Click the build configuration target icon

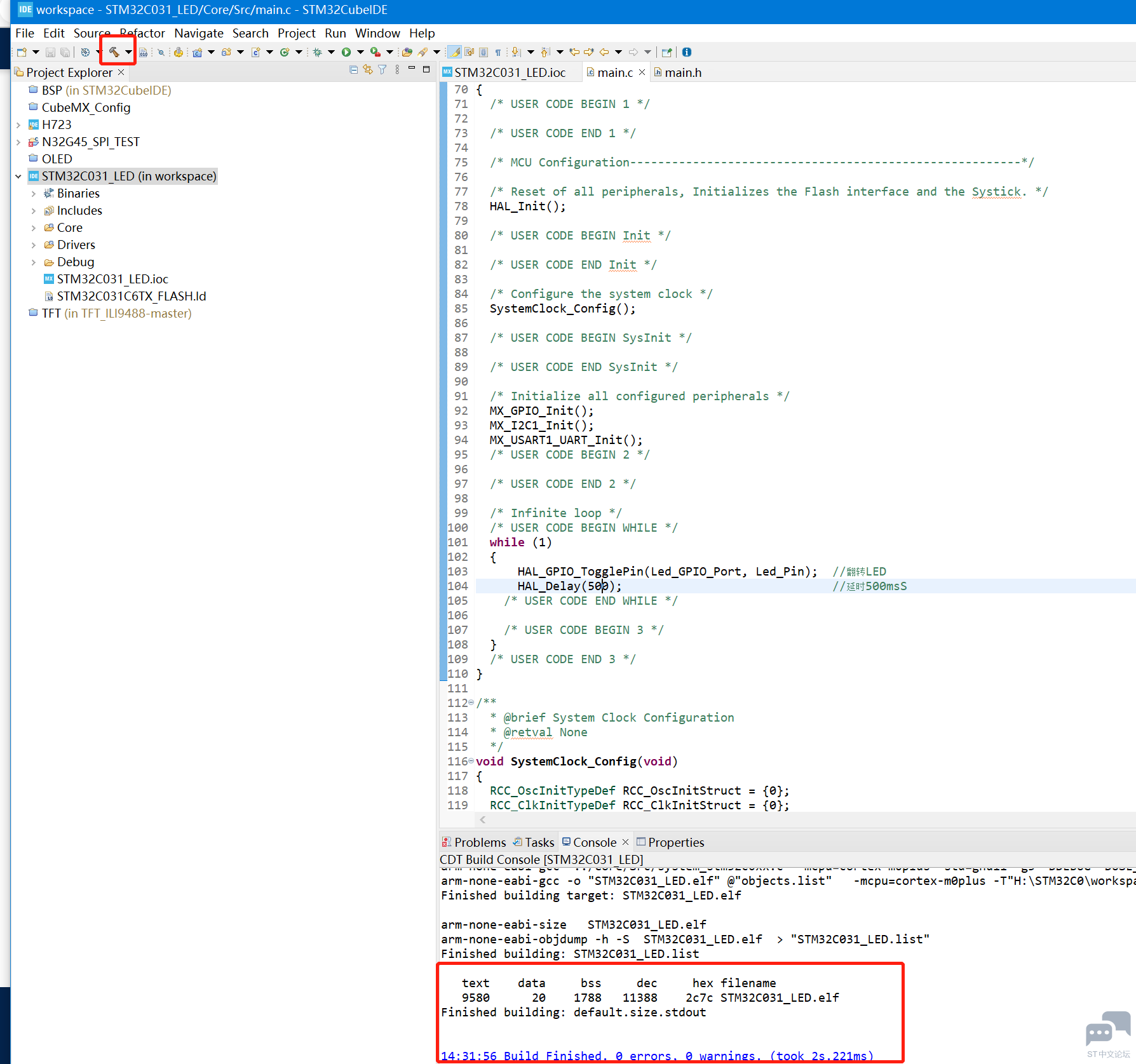85,52
